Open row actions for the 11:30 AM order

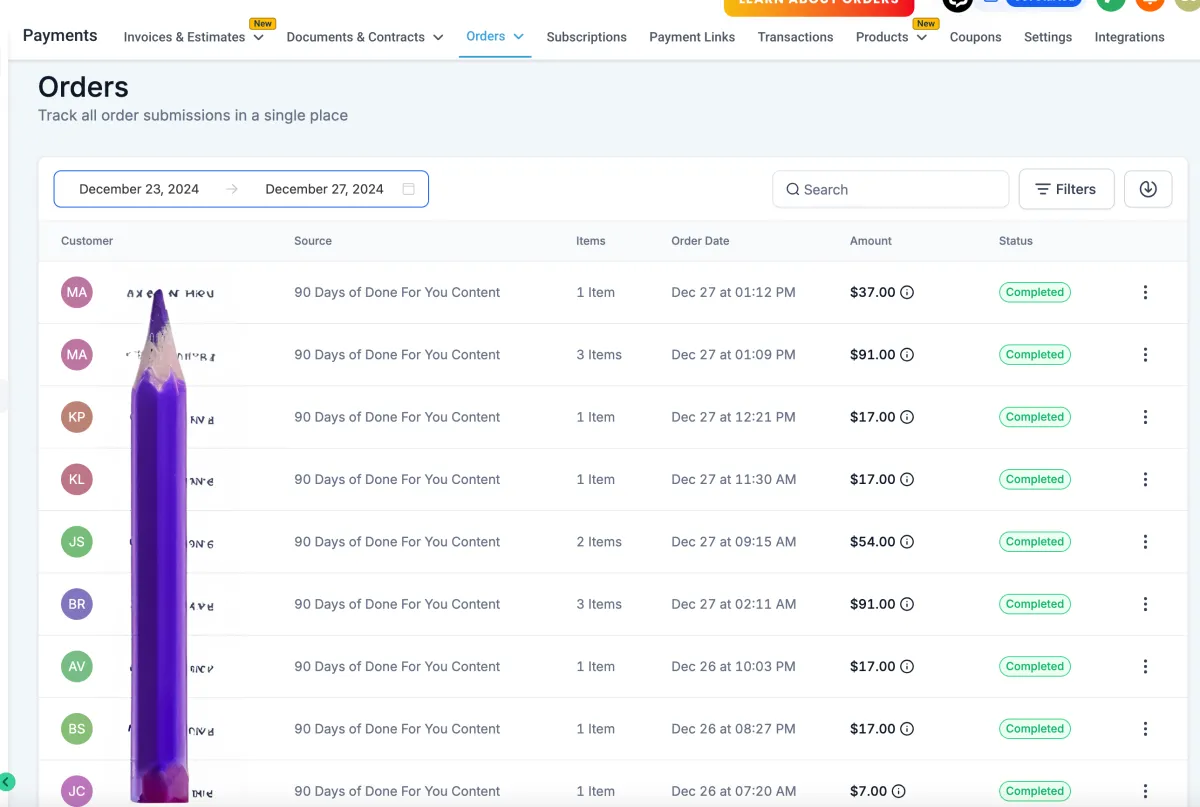click(1145, 480)
